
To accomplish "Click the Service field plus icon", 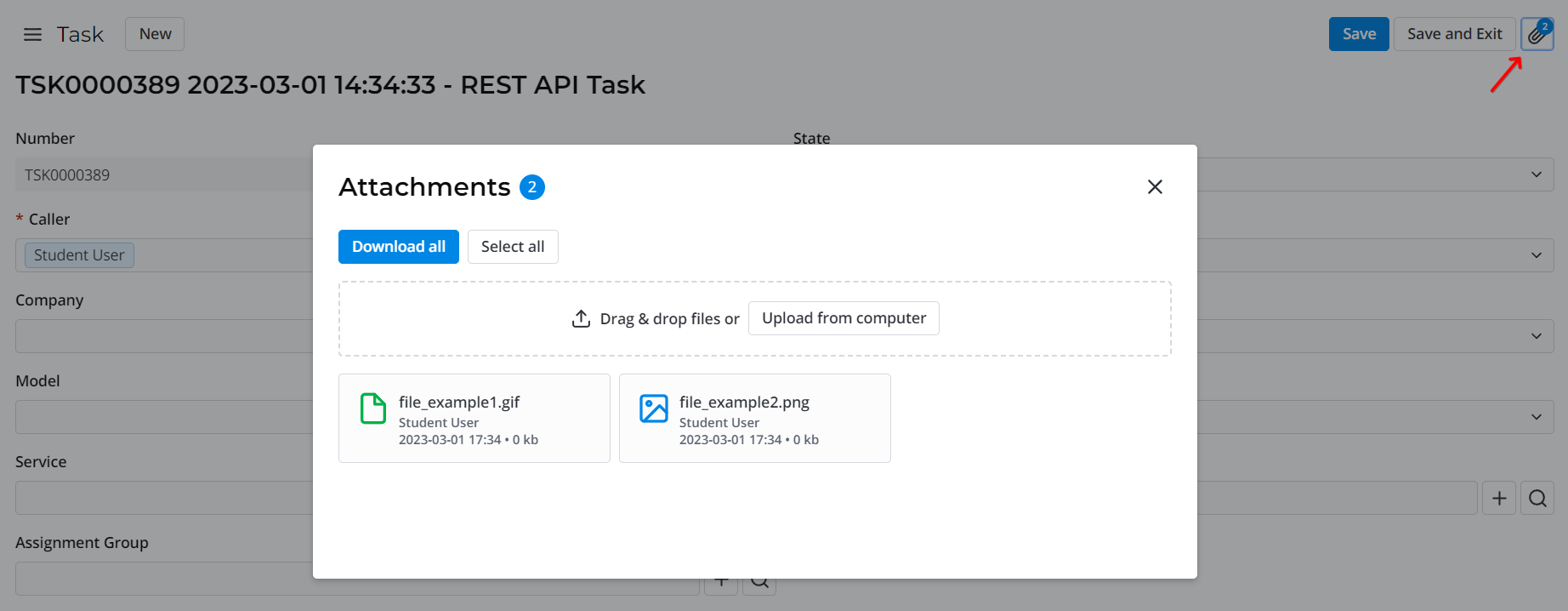I will [1499, 498].
